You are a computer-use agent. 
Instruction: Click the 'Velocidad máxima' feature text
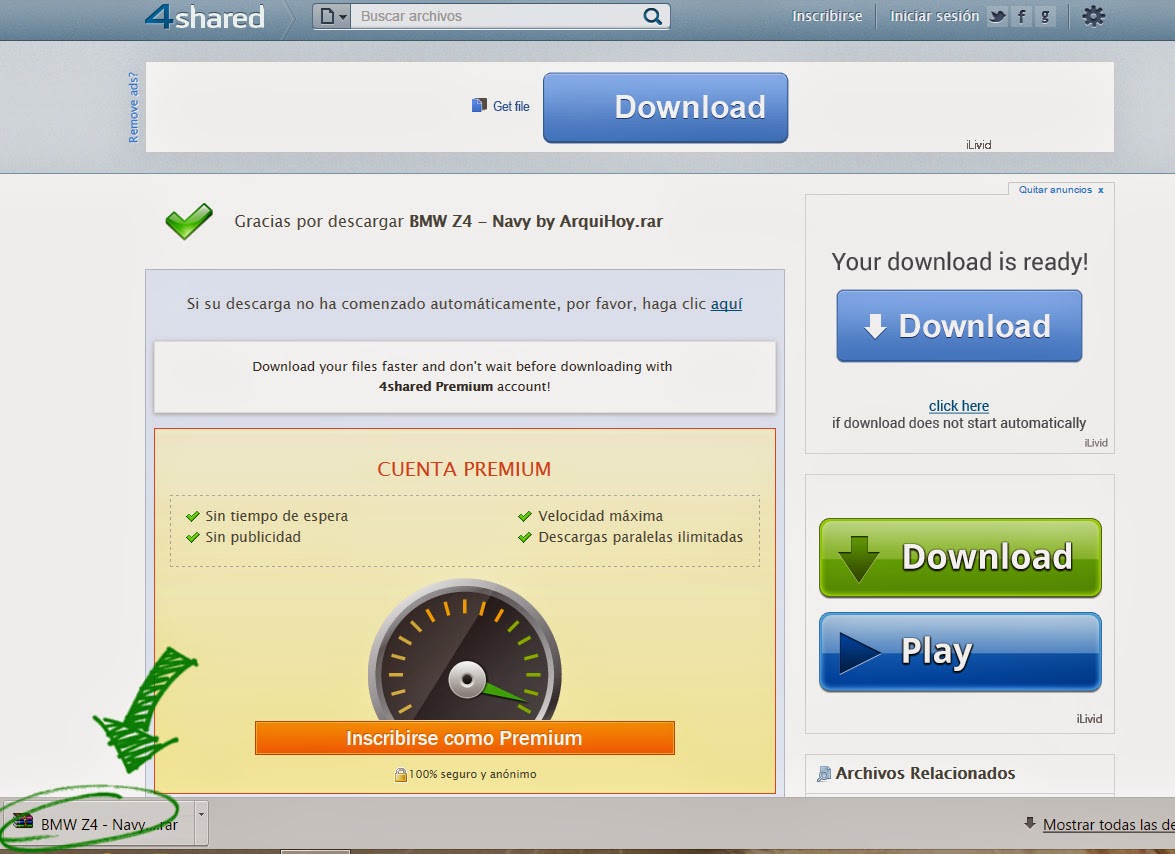pyautogui.click(x=600, y=515)
